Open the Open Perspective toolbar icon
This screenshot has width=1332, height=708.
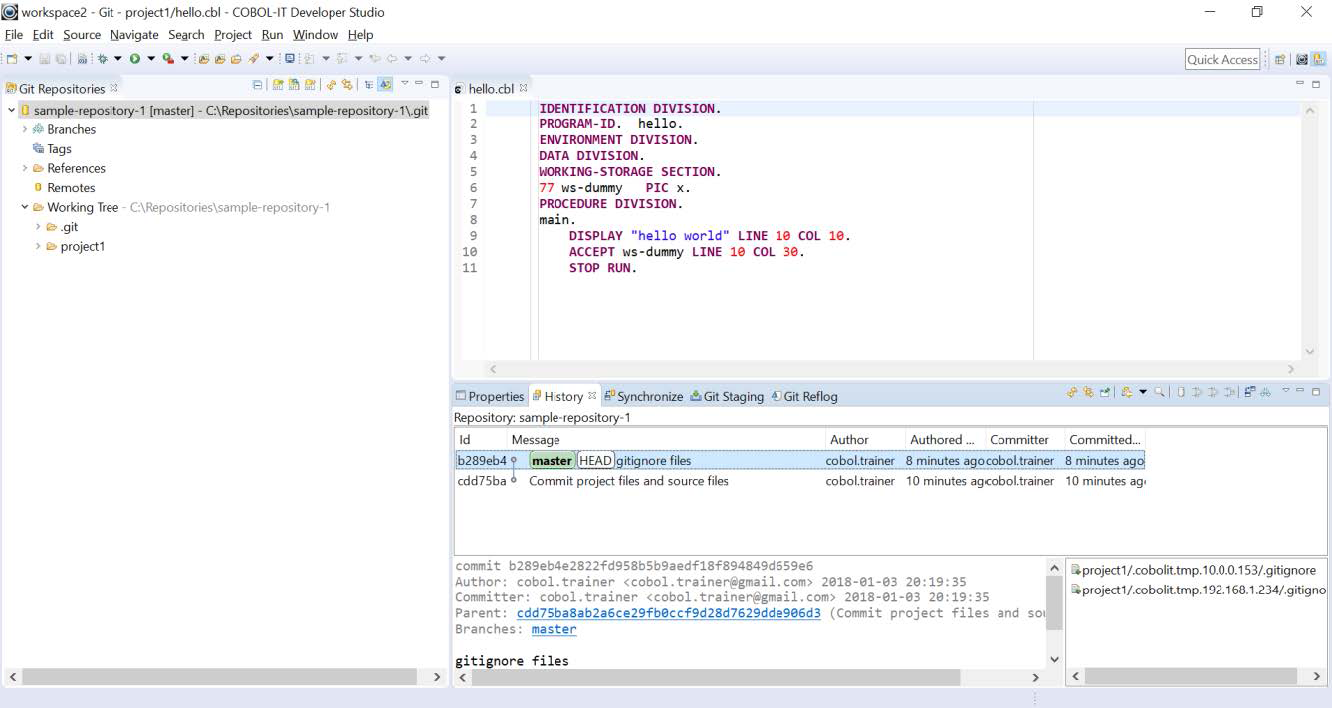click(1280, 60)
